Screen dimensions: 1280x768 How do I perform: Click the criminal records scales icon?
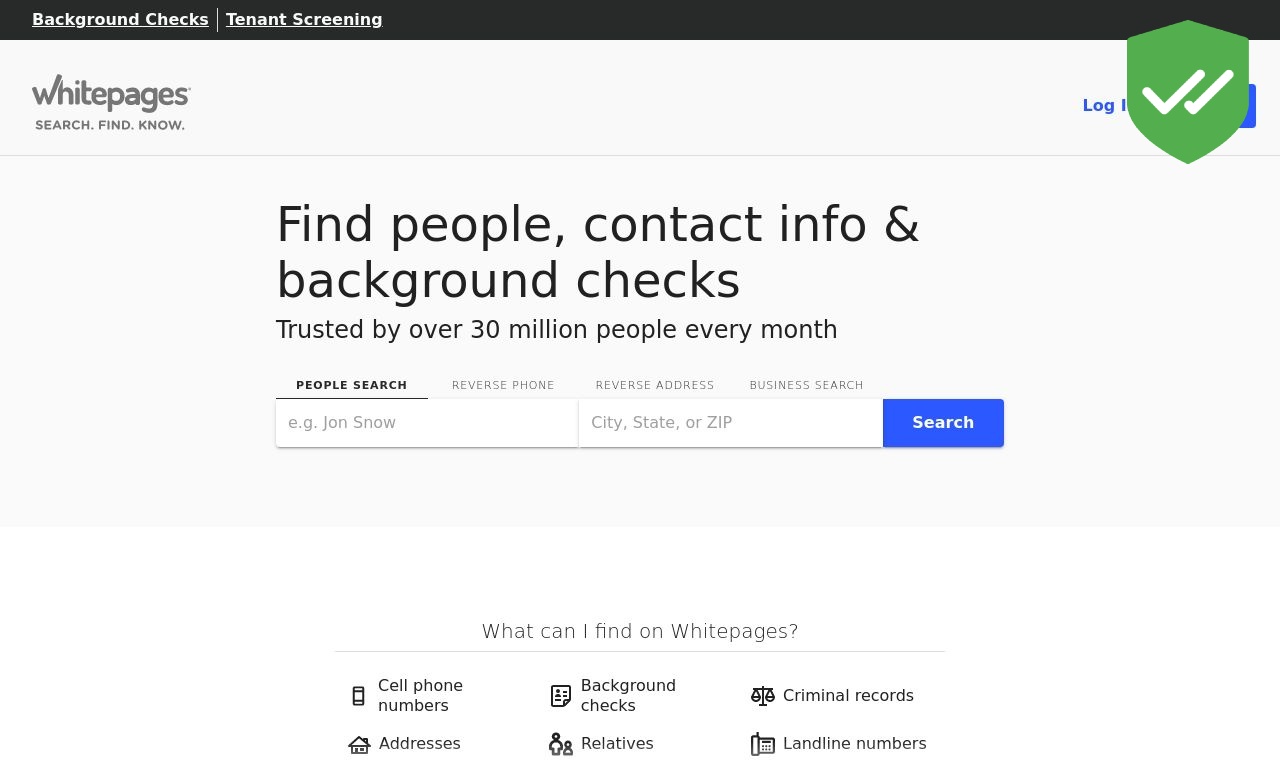tap(763, 696)
